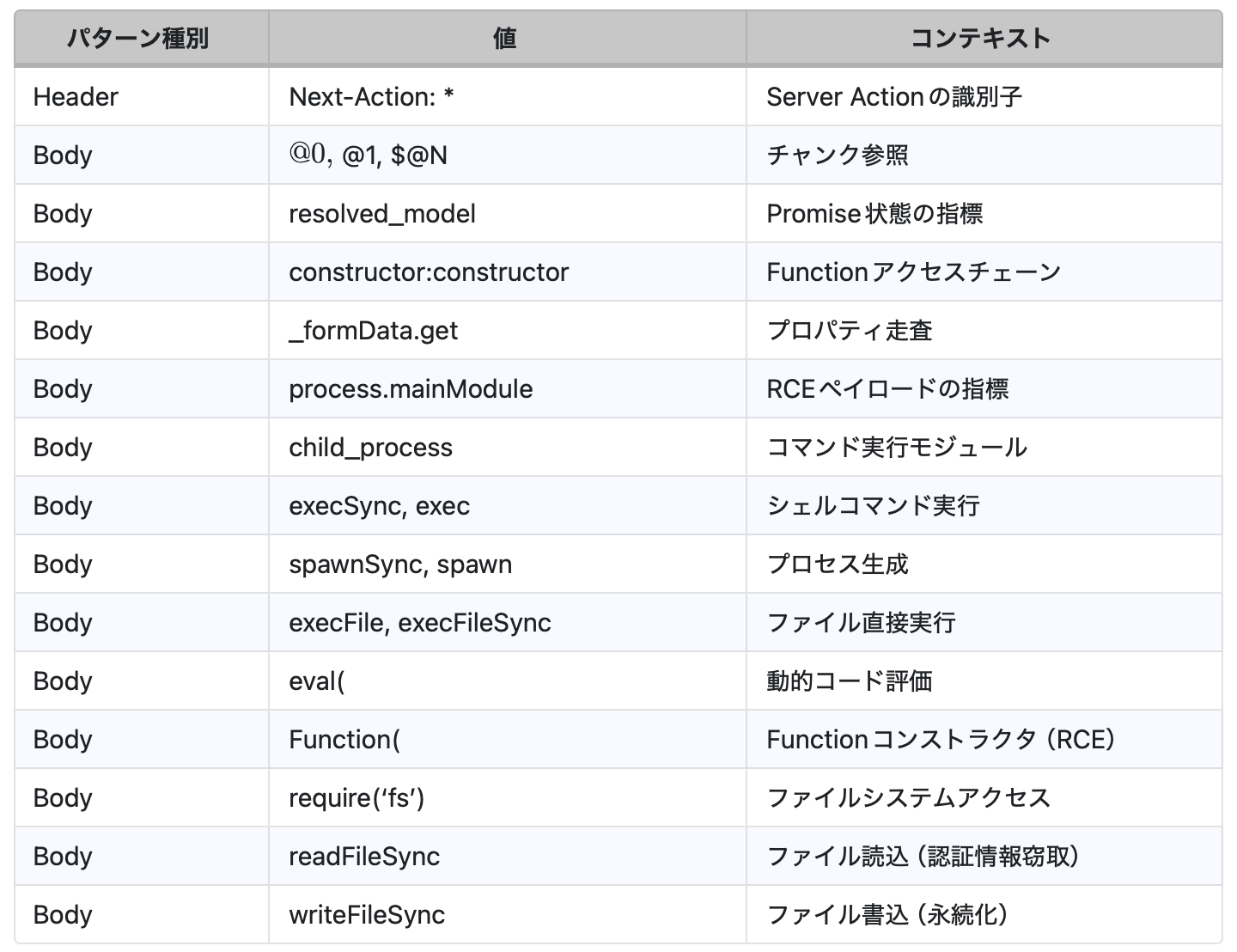This screenshot has width=1237, height=952.
Task: Click the コンテキスト column header
Action: tap(981, 39)
